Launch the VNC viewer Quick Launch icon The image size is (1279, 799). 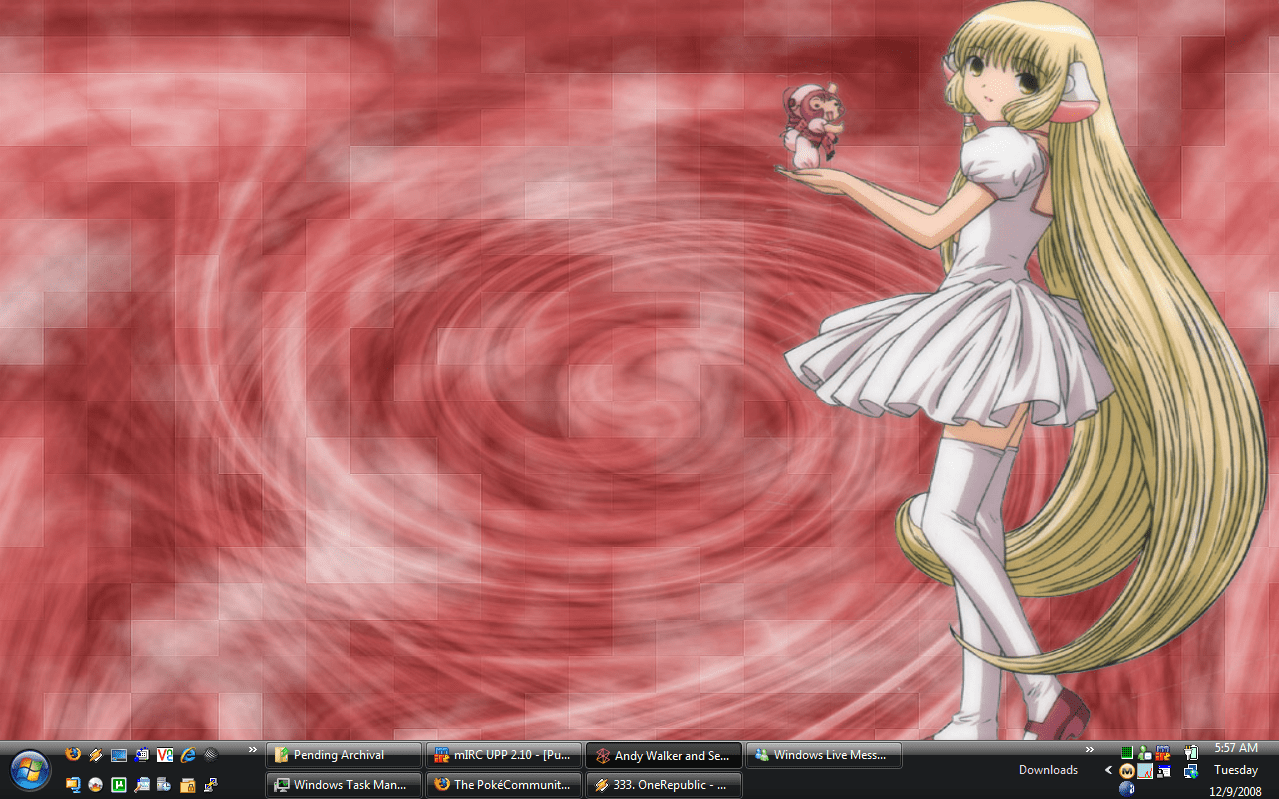click(165, 754)
